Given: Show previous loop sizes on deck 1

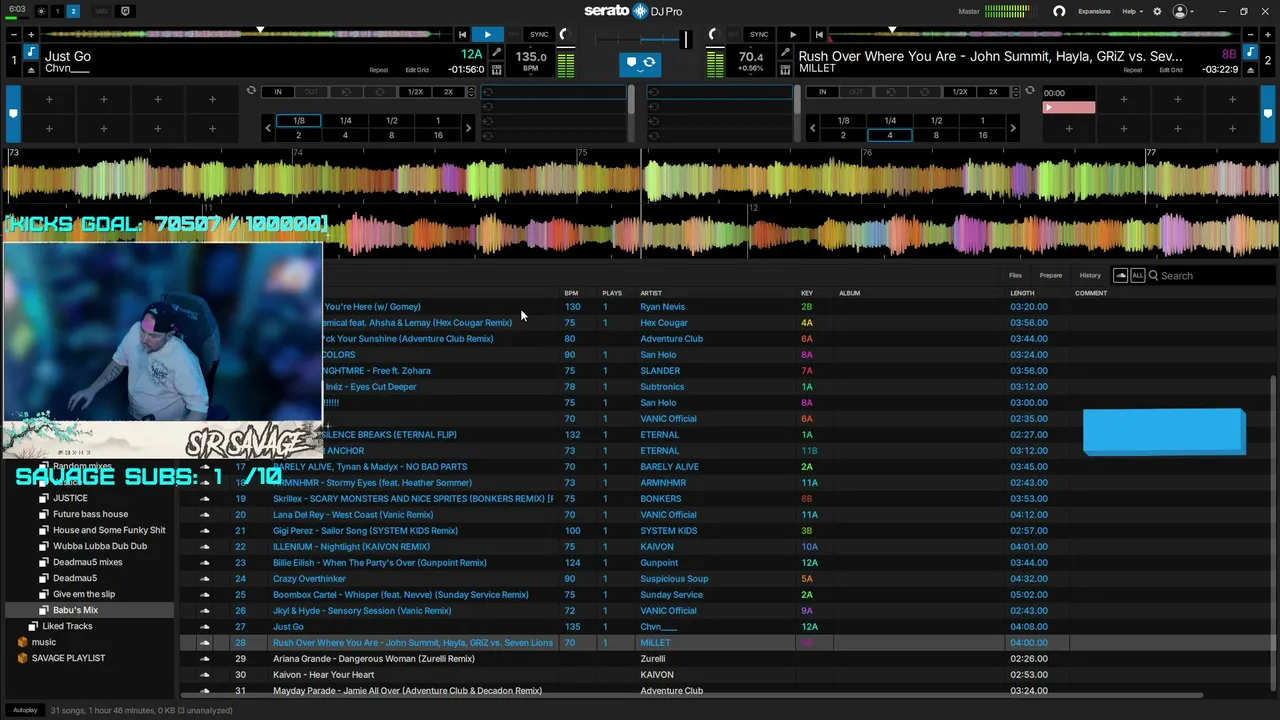Looking at the screenshot, I should pos(268,128).
